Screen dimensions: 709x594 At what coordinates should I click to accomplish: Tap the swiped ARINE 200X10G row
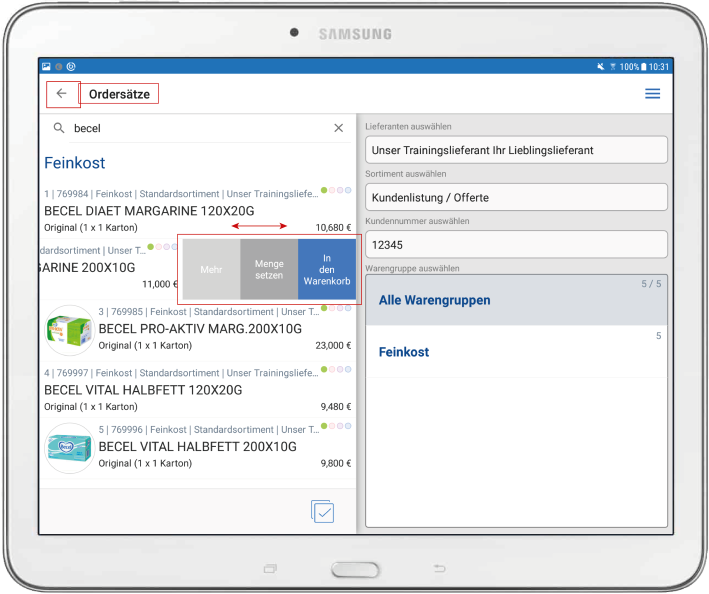[109, 268]
